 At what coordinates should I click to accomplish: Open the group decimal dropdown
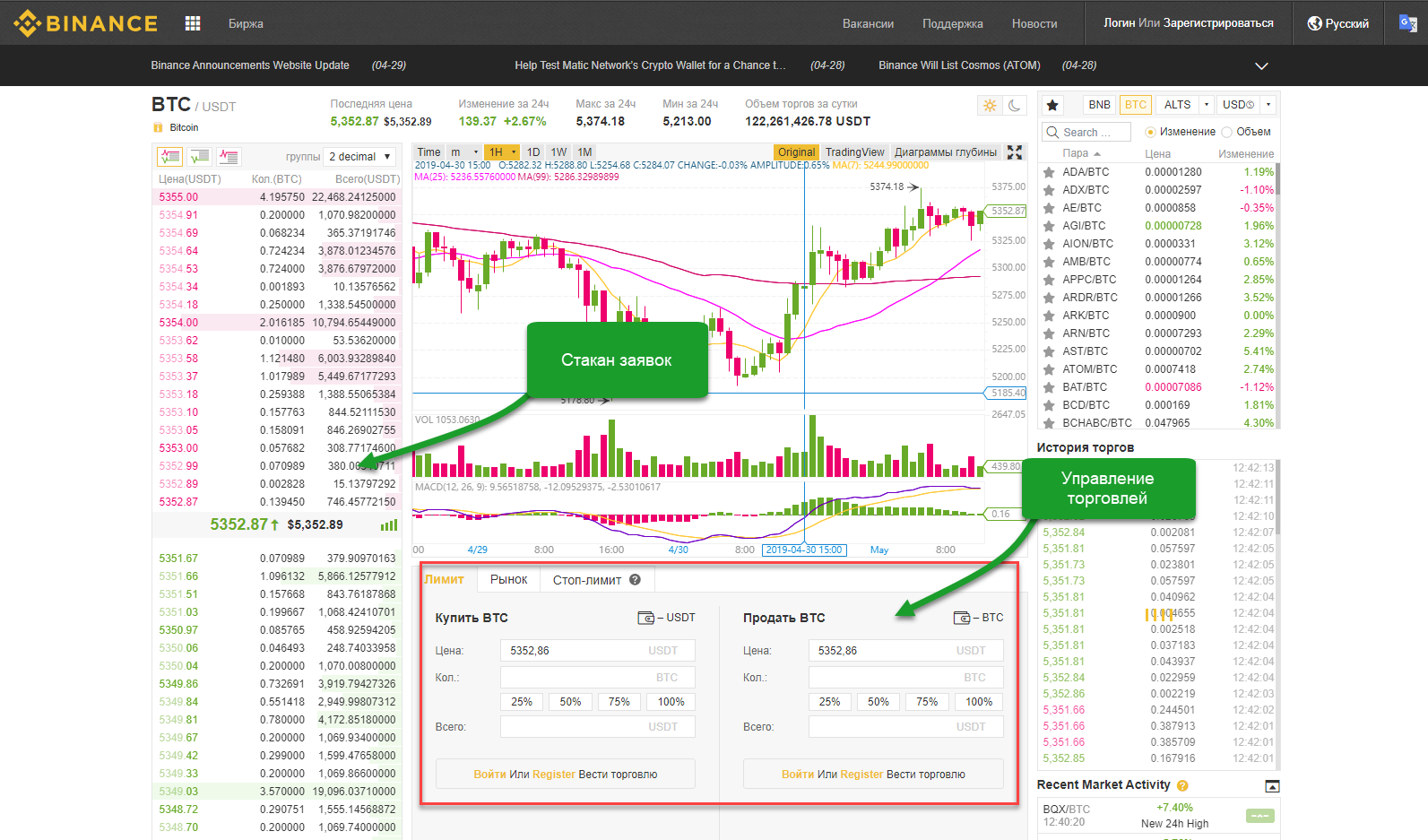[359, 157]
